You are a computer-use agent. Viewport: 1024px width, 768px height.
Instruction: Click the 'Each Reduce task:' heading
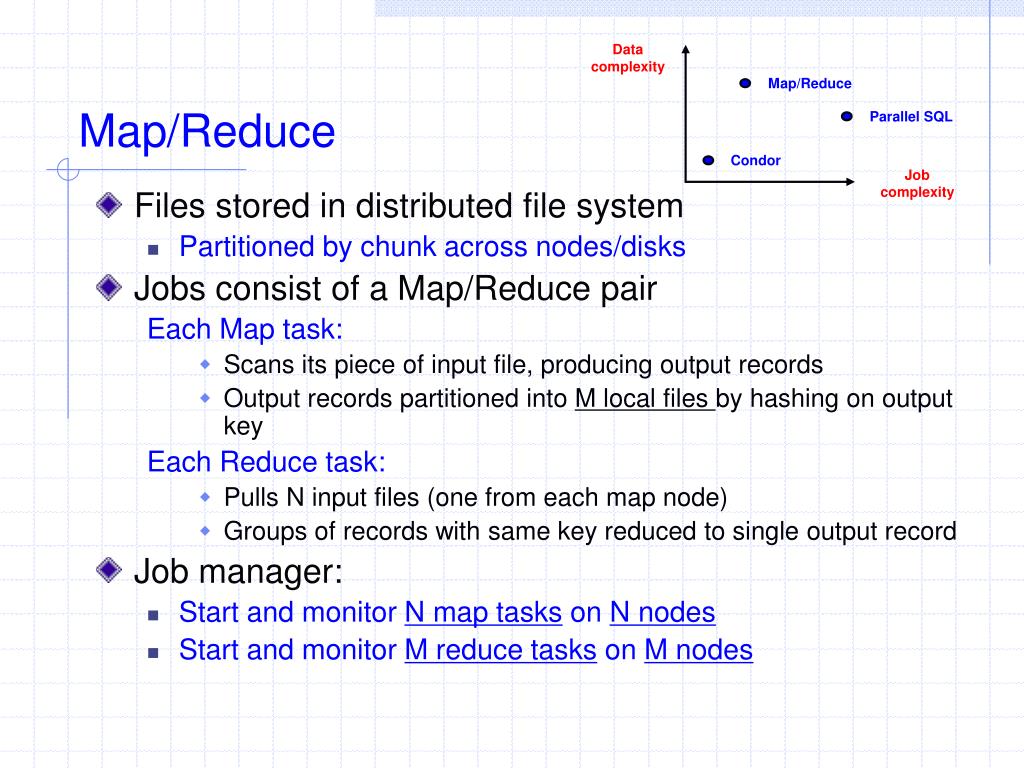(x=266, y=462)
